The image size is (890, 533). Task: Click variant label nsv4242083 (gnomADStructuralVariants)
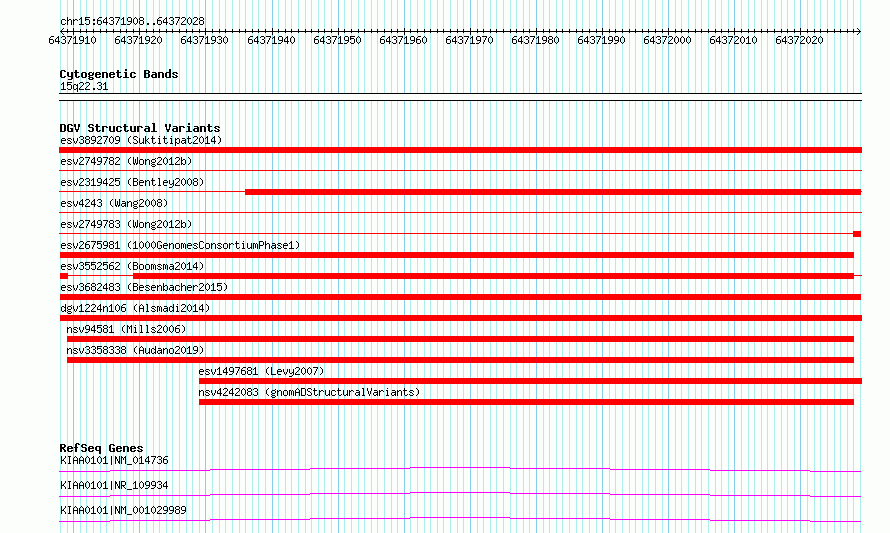[309, 392]
